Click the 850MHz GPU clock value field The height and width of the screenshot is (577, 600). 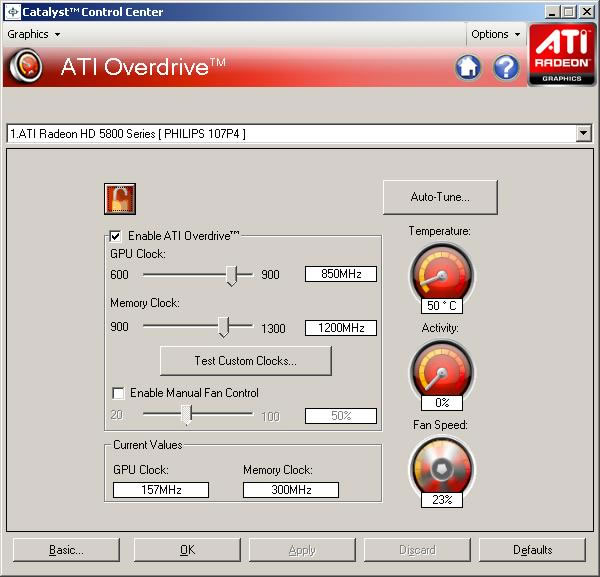[x=340, y=275]
